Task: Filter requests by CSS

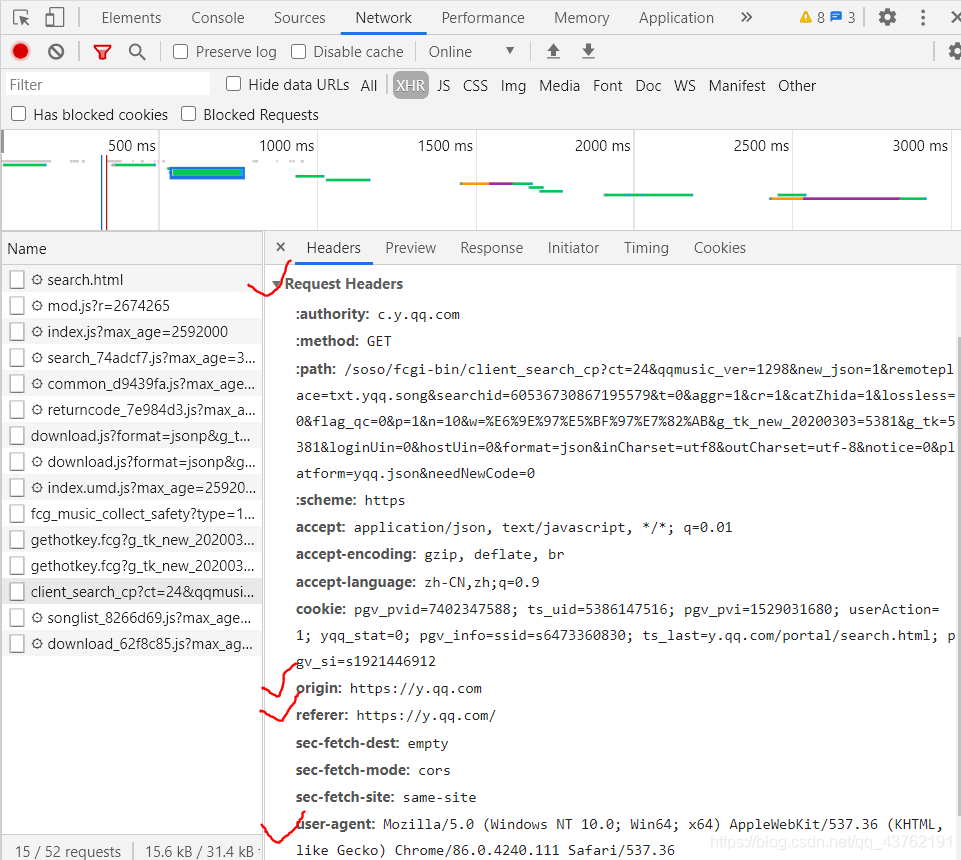Action: tap(475, 86)
